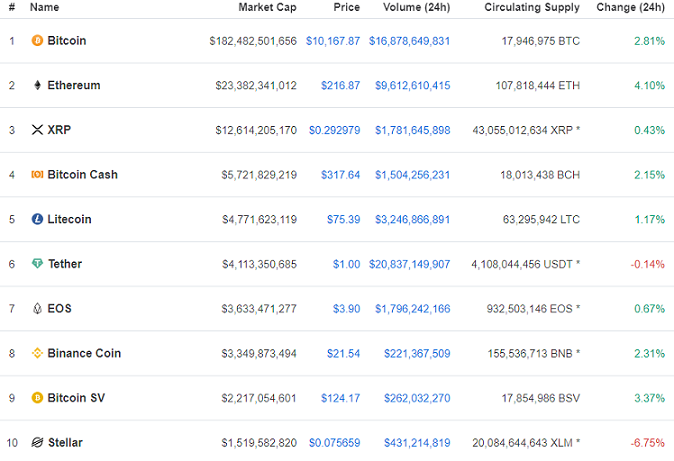Select supply 107,818,444 ETH
This screenshot has height=461, width=674.
[x=538, y=86]
